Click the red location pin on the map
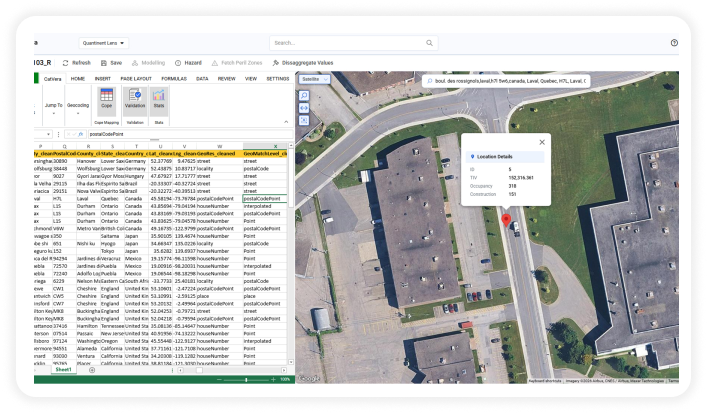 click(506, 220)
